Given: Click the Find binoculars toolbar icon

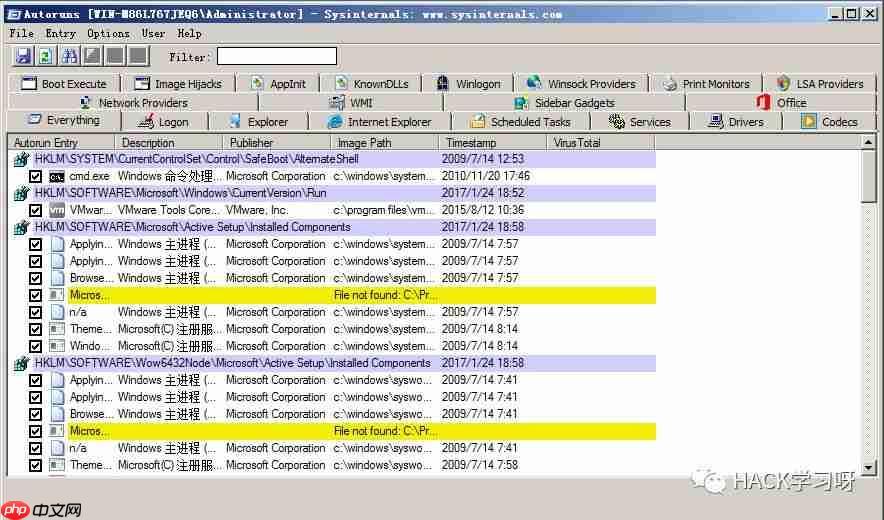Looking at the screenshot, I should click(69, 56).
